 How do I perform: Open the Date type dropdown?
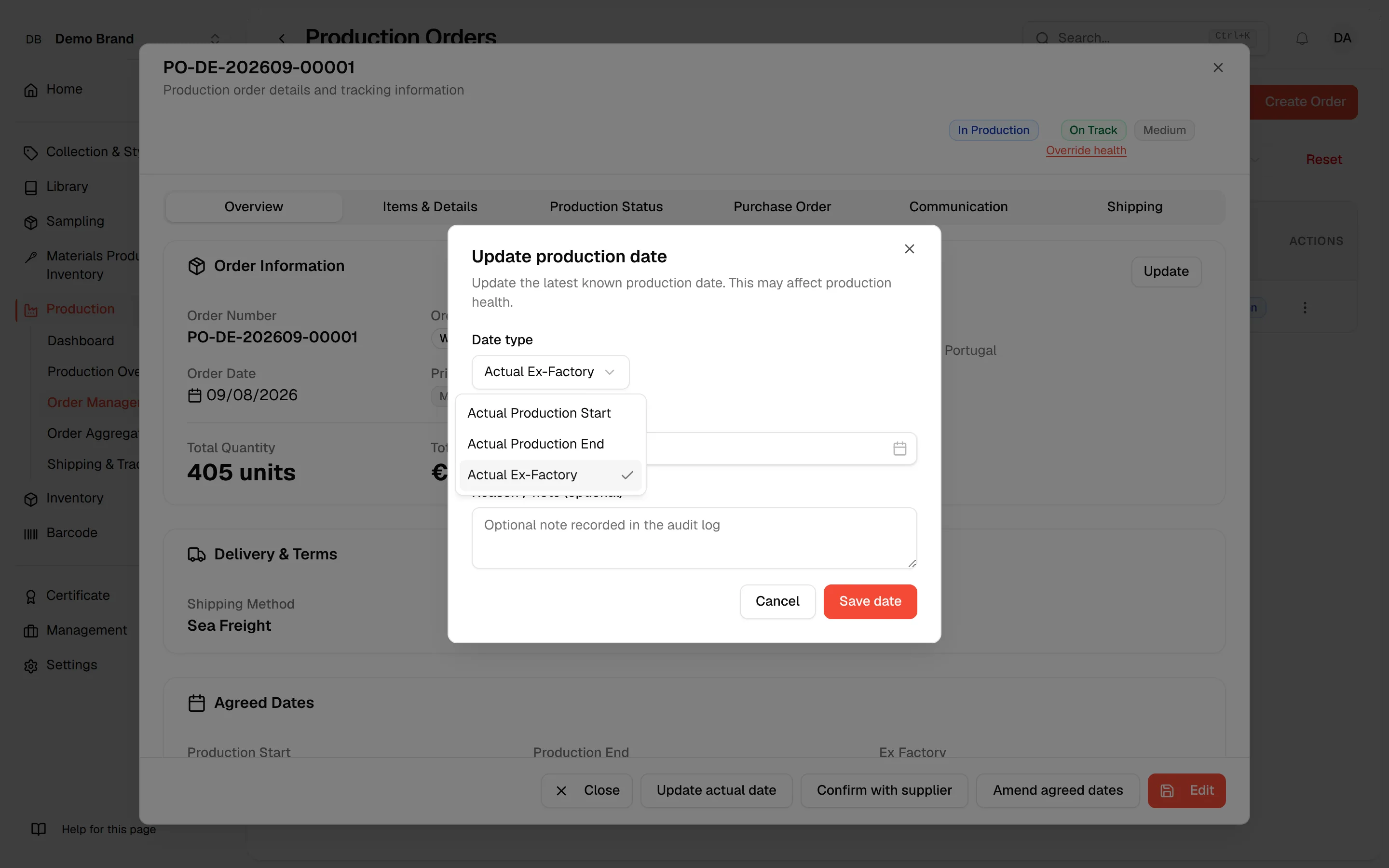(550, 372)
